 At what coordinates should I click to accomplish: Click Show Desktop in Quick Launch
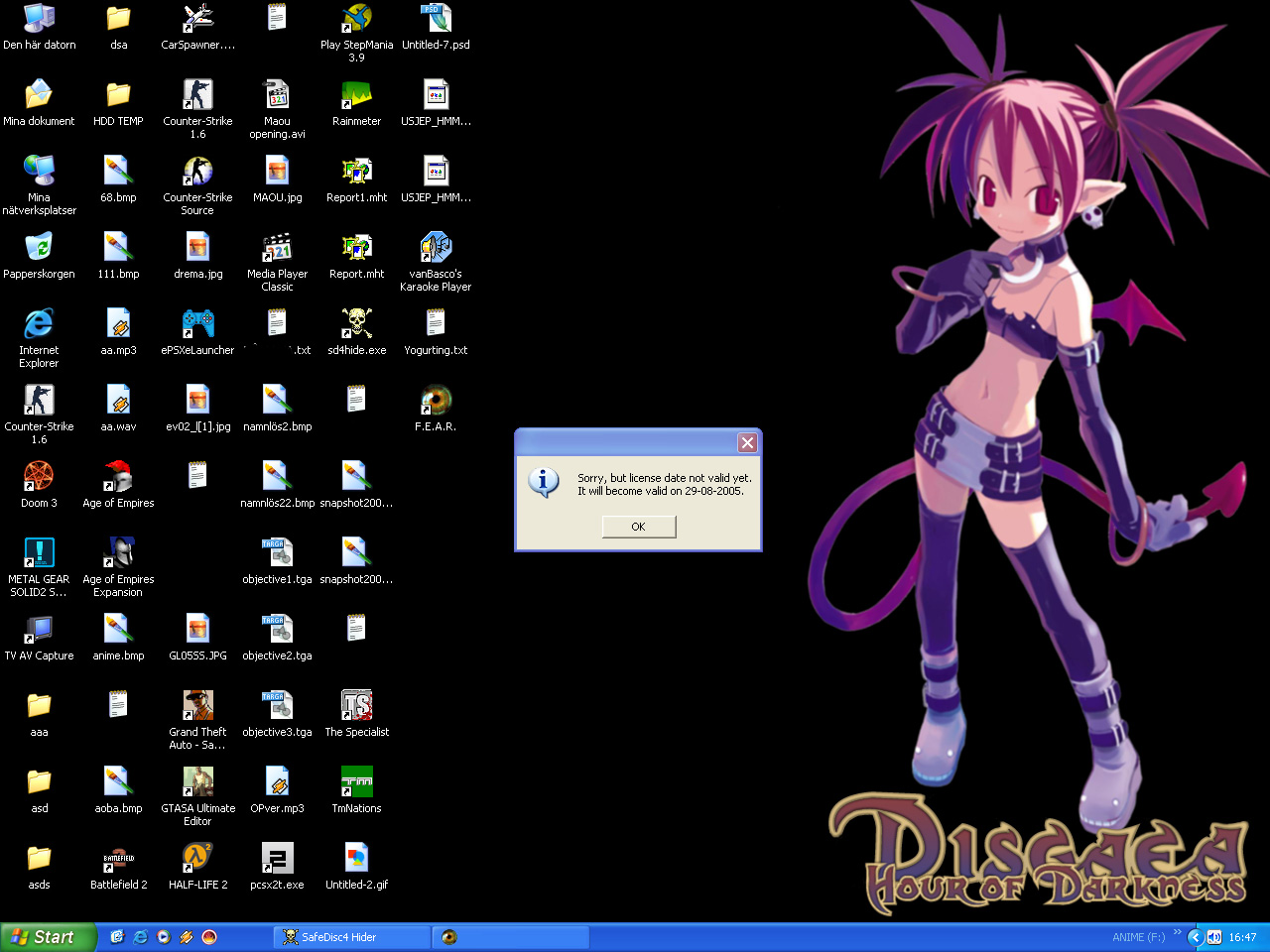(117, 937)
